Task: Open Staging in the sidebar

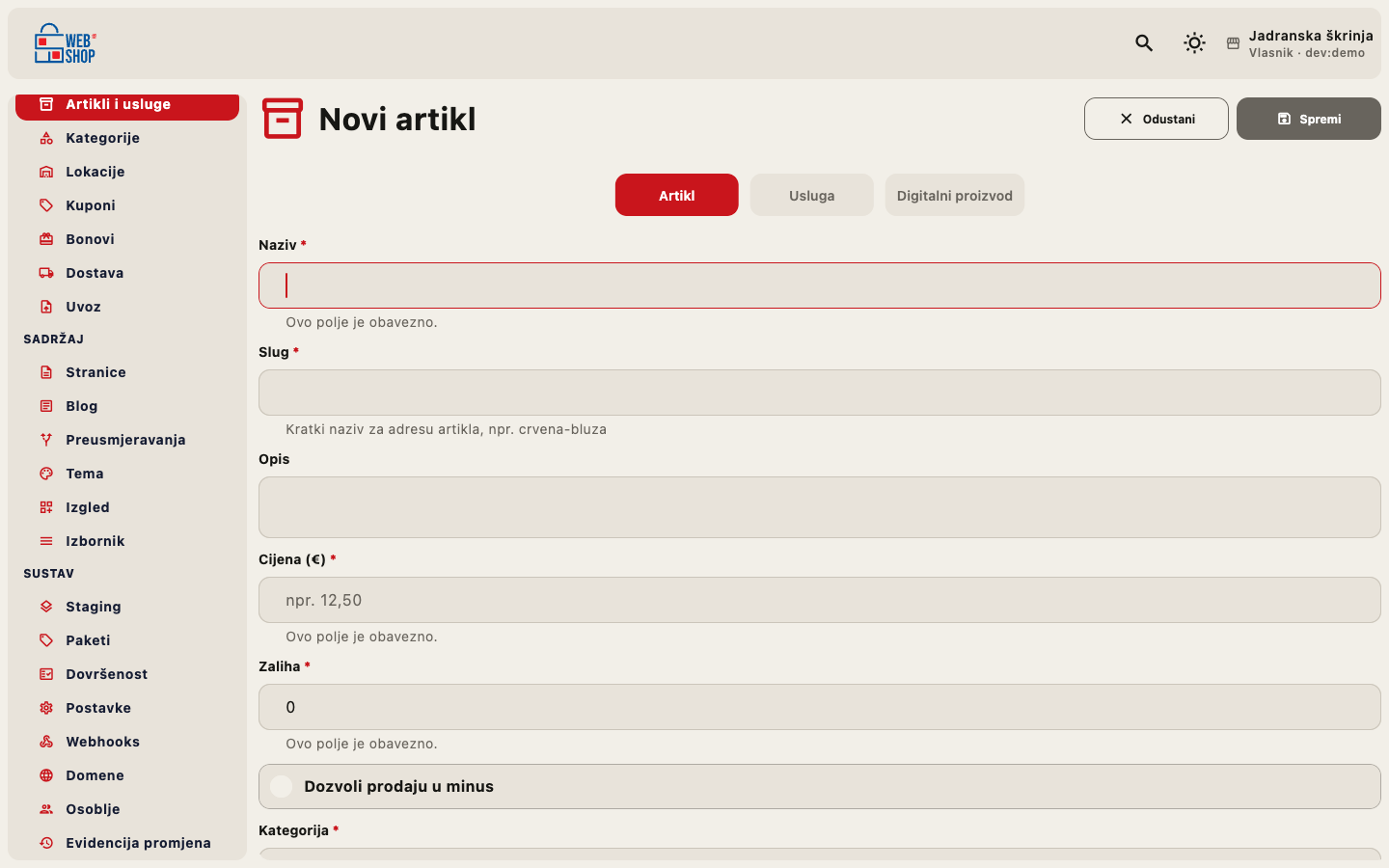Action: coord(127,607)
